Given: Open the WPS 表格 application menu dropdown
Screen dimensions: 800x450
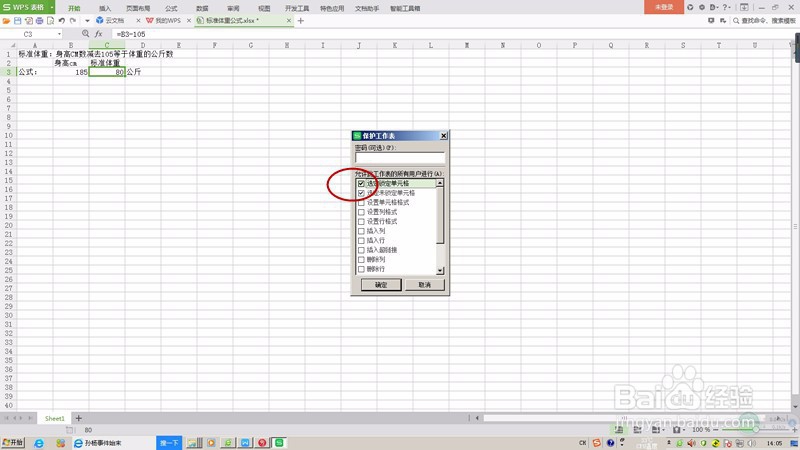Looking at the screenshot, I should click(x=52, y=7).
